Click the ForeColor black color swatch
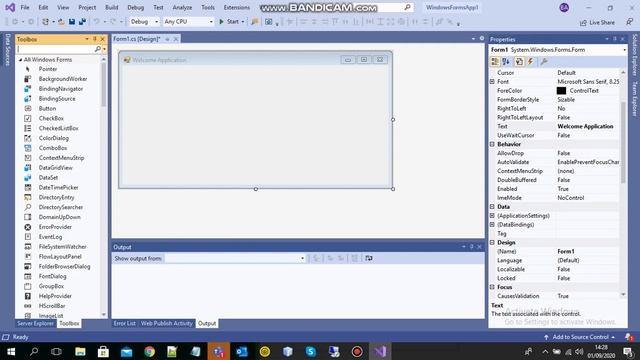640x360 pixels. point(561,91)
